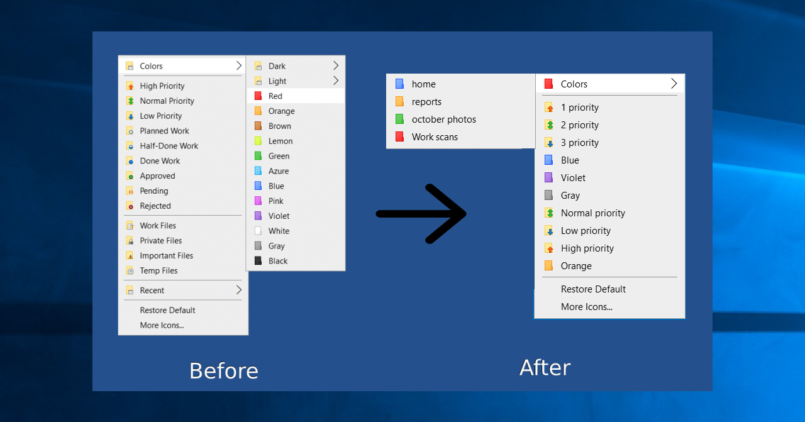Click the Approved green check folder icon
The width and height of the screenshot is (805, 422).
pyautogui.click(x=130, y=176)
